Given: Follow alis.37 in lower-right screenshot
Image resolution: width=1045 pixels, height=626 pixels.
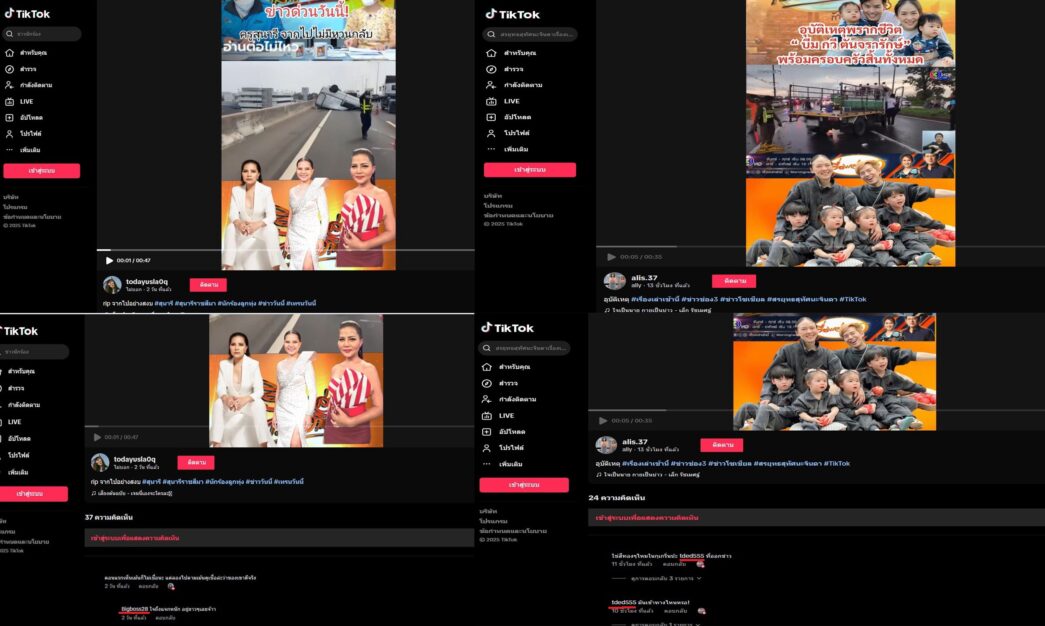Looking at the screenshot, I should click(x=722, y=445).
